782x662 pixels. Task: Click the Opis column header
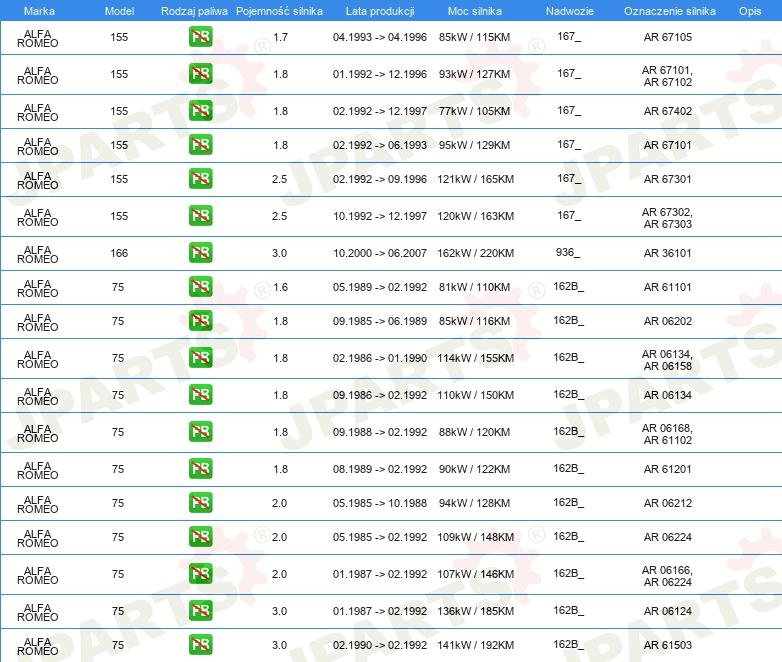pyautogui.click(x=750, y=11)
